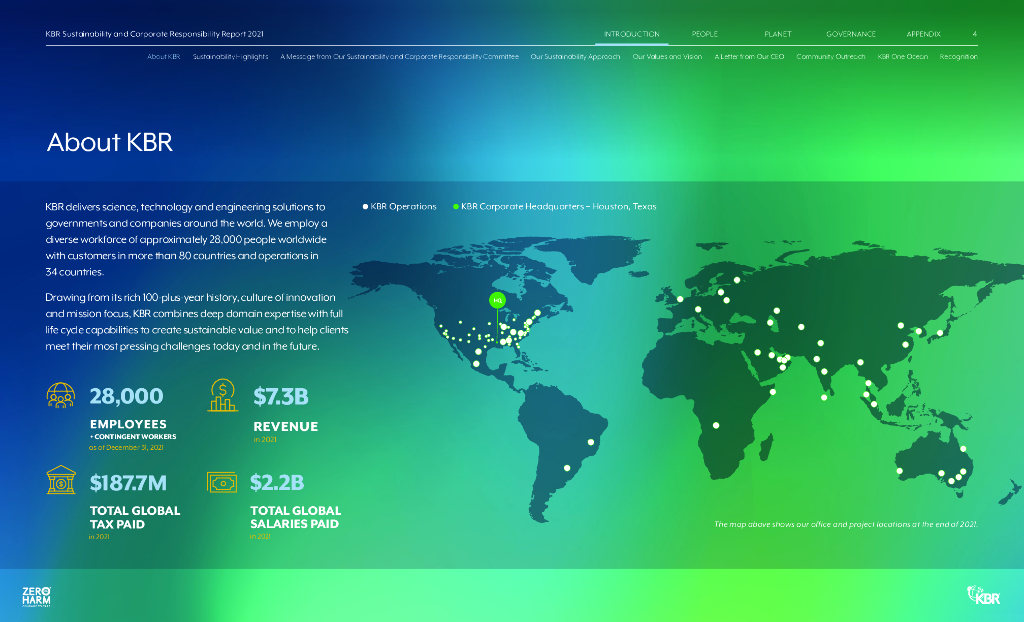Click the Corporate Headquarters Houston legend text
Viewport: 1024px width, 622px height.
[558, 206]
